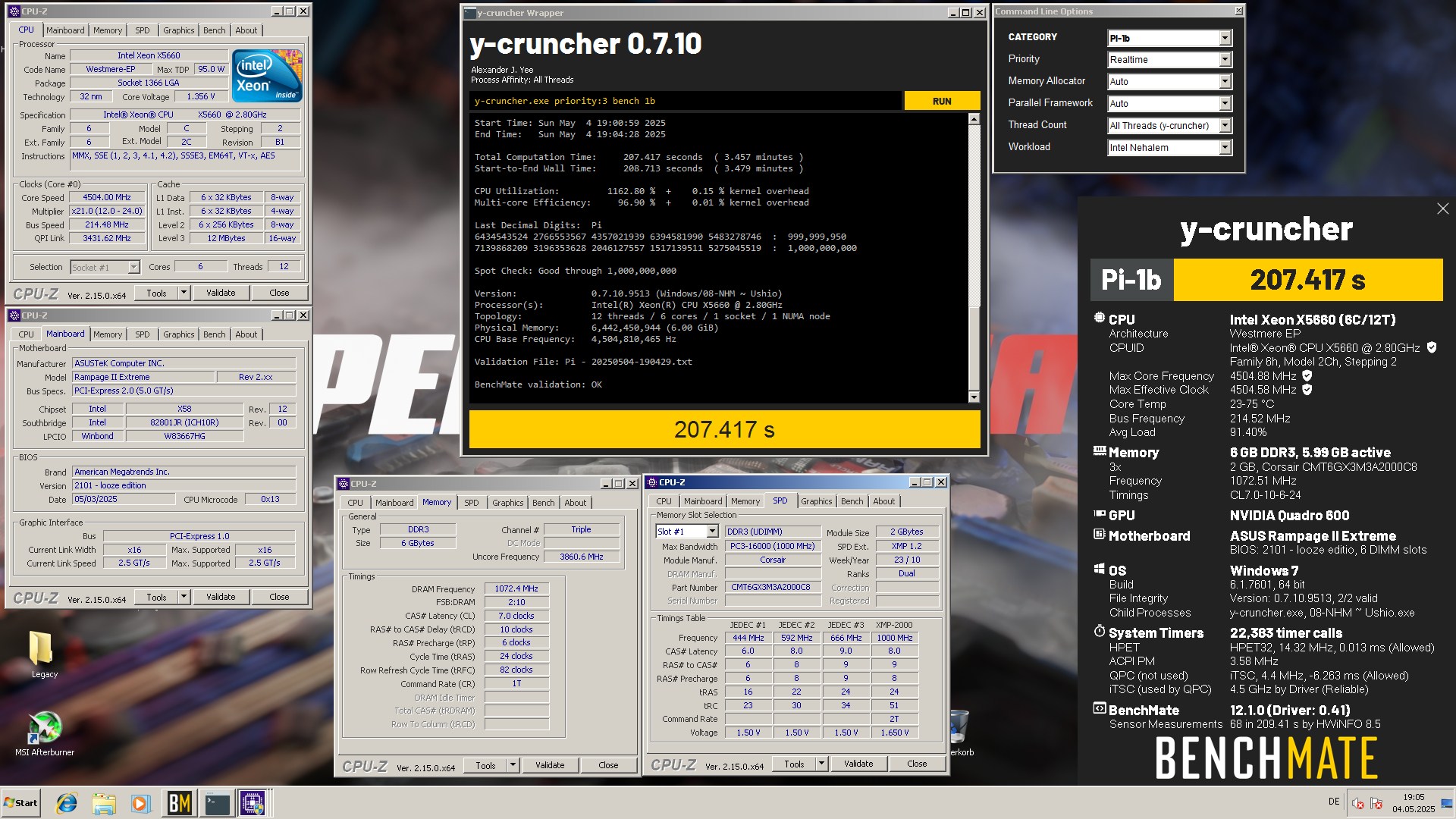This screenshot has width=1456, height=819.
Task: Click y-cruncher output scrollbar down arrow
Action: [974, 397]
